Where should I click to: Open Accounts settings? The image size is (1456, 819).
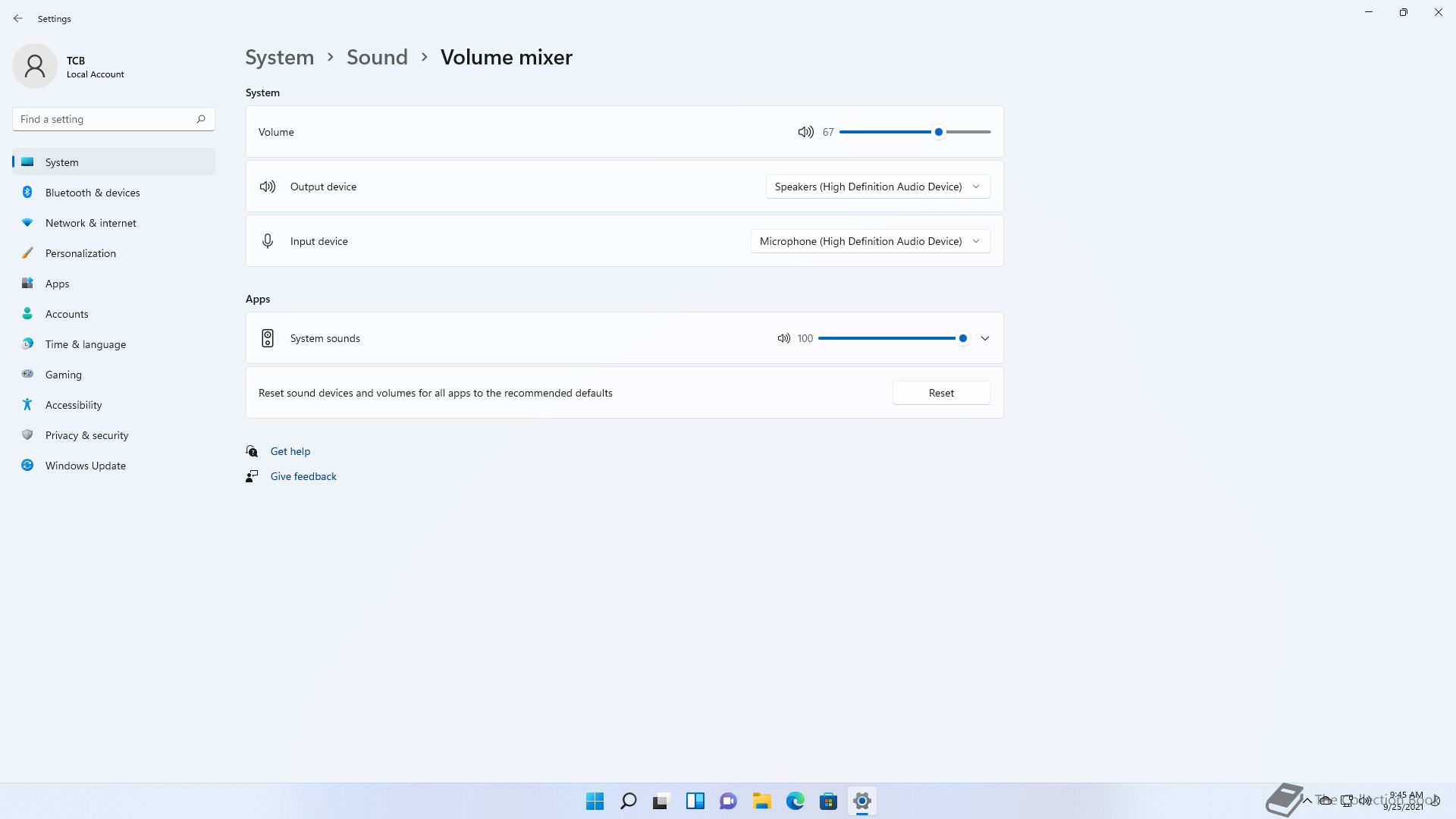click(x=114, y=314)
